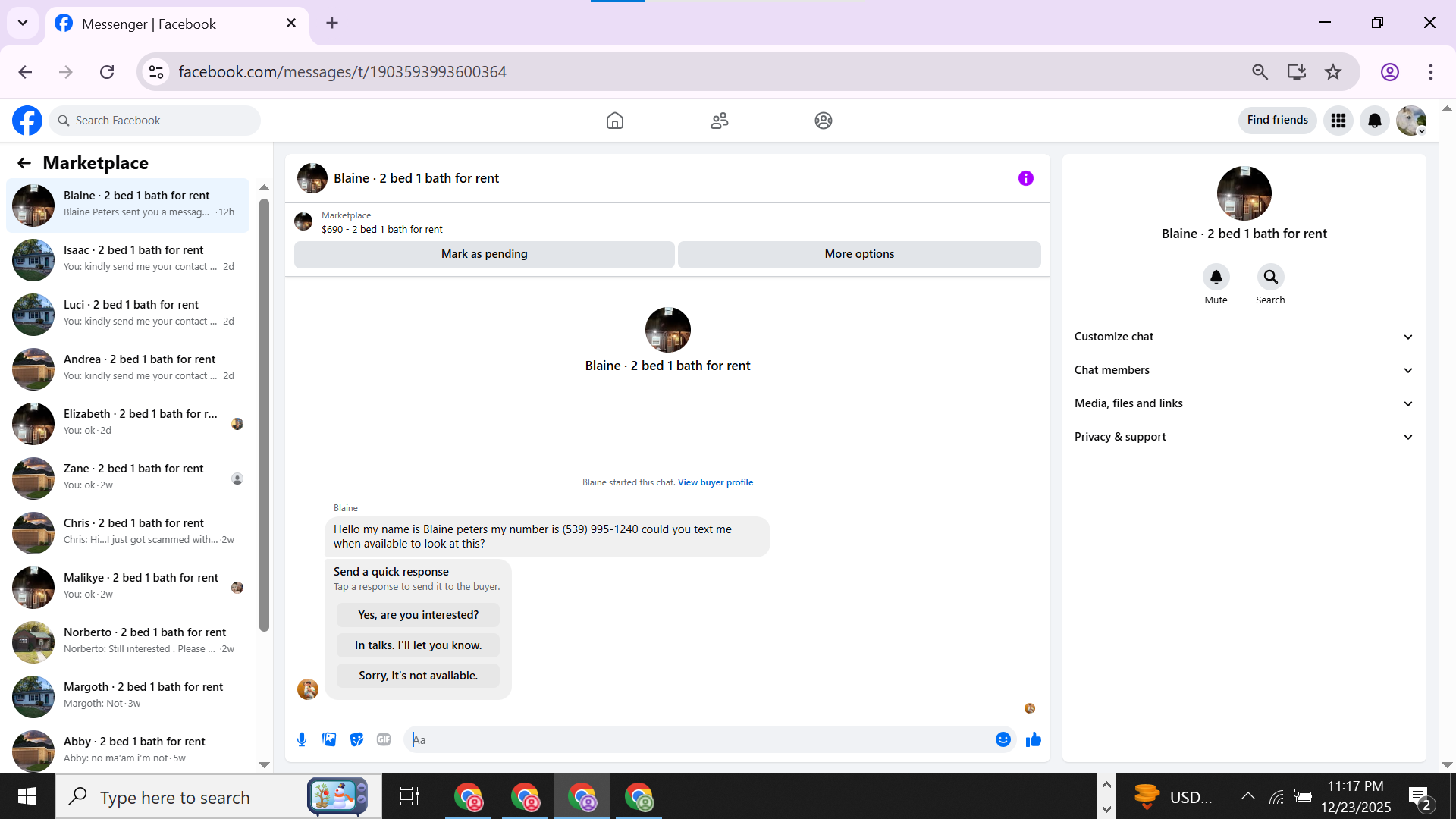Image resolution: width=1456 pixels, height=819 pixels.
Task: Toggle the conversation information purple icon
Action: 1025,178
